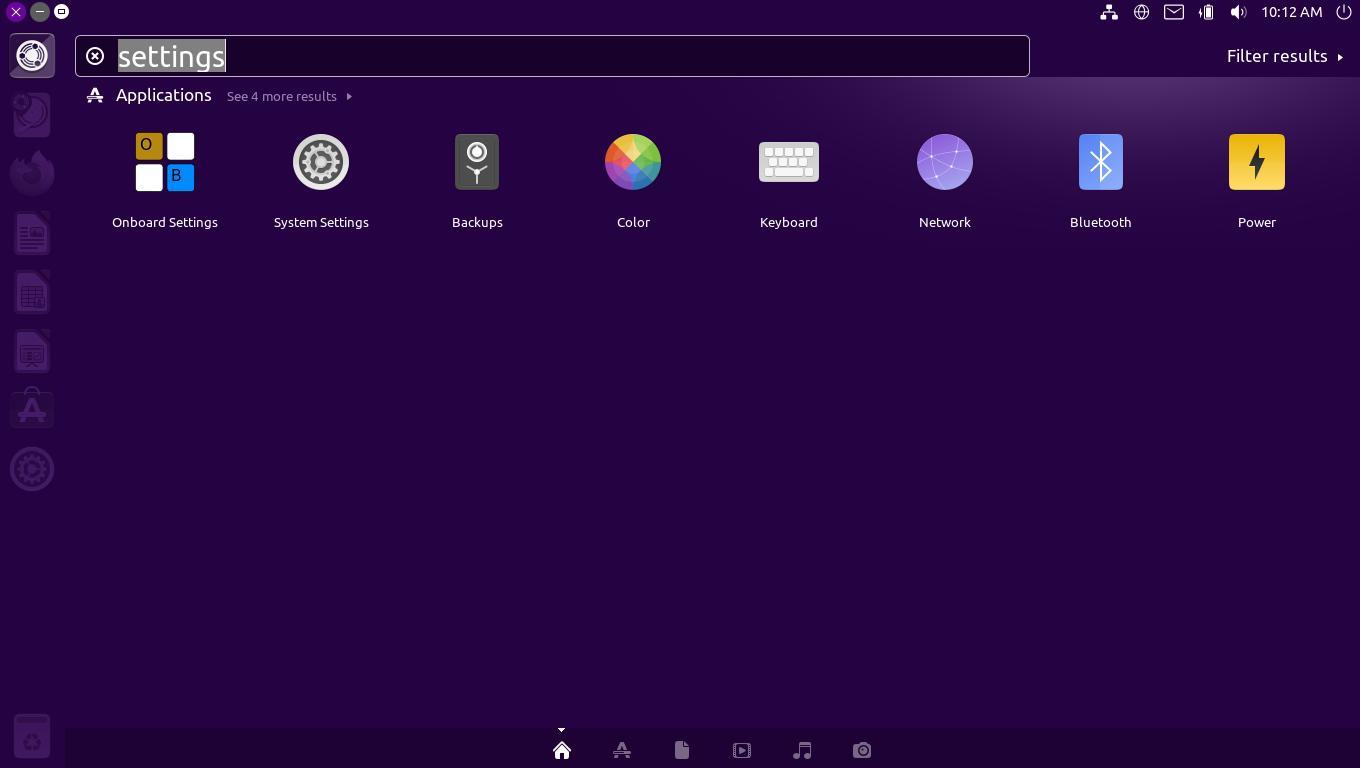Click inside the settings search box
The width and height of the screenshot is (1360, 768).
[600, 56]
